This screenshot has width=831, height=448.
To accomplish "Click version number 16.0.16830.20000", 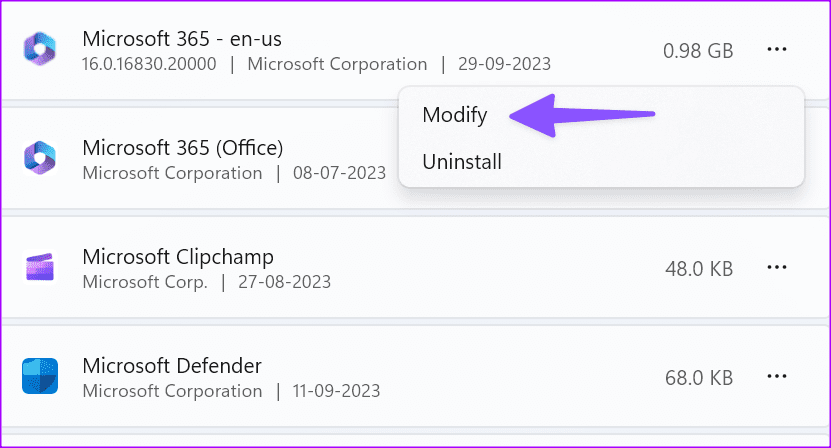I will (x=149, y=64).
